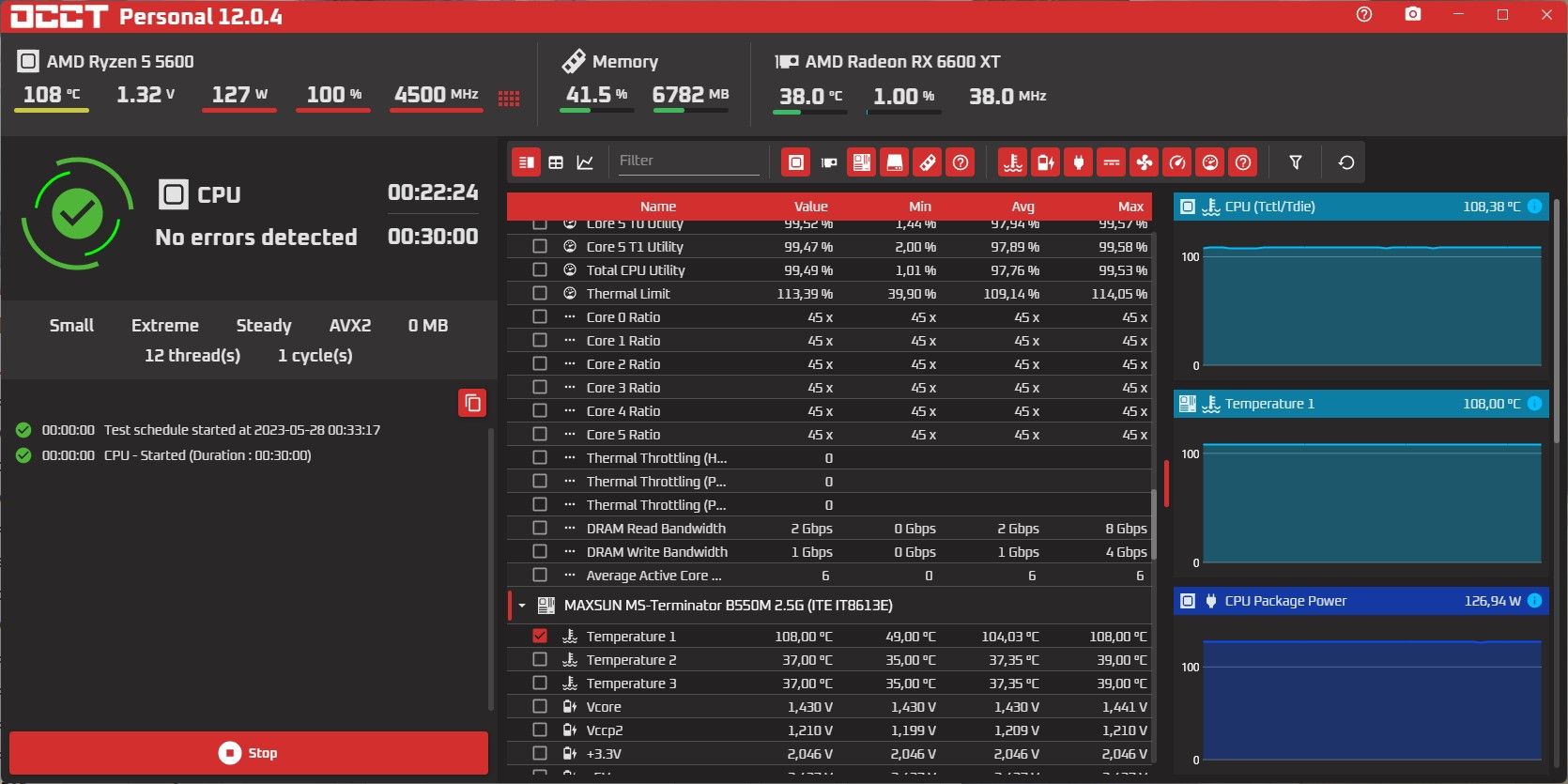Select the list-with-graphs view icon
The height and width of the screenshot is (784, 1568).
(x=527, y=162)
